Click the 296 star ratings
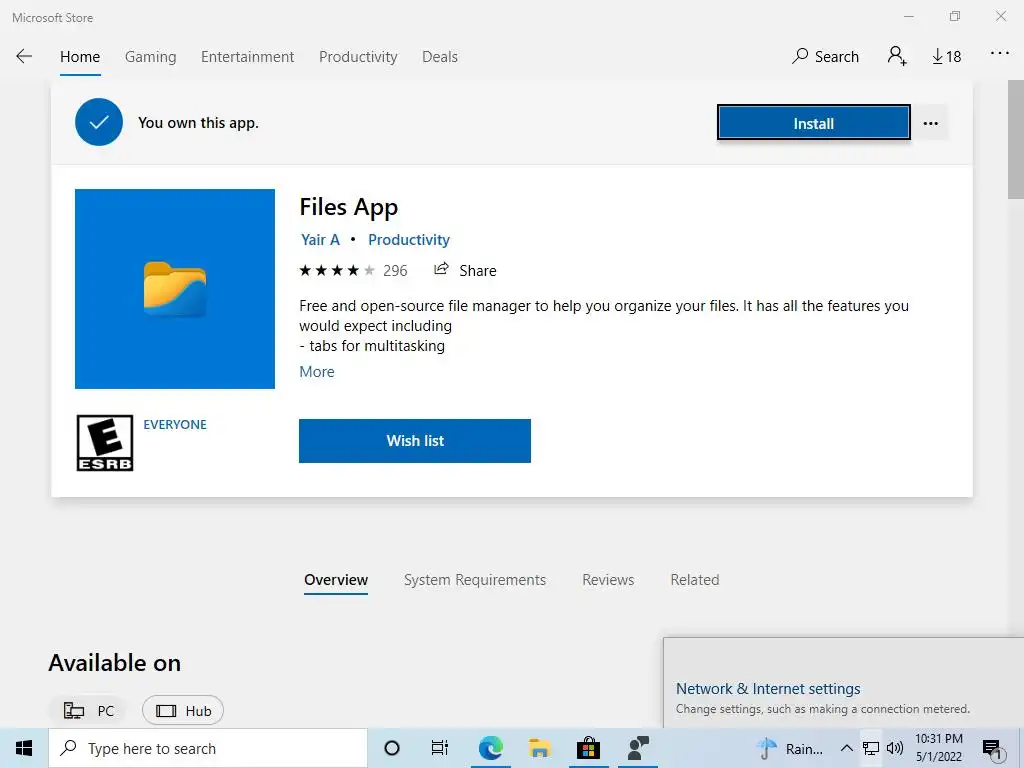 click(x=353, y=270)
